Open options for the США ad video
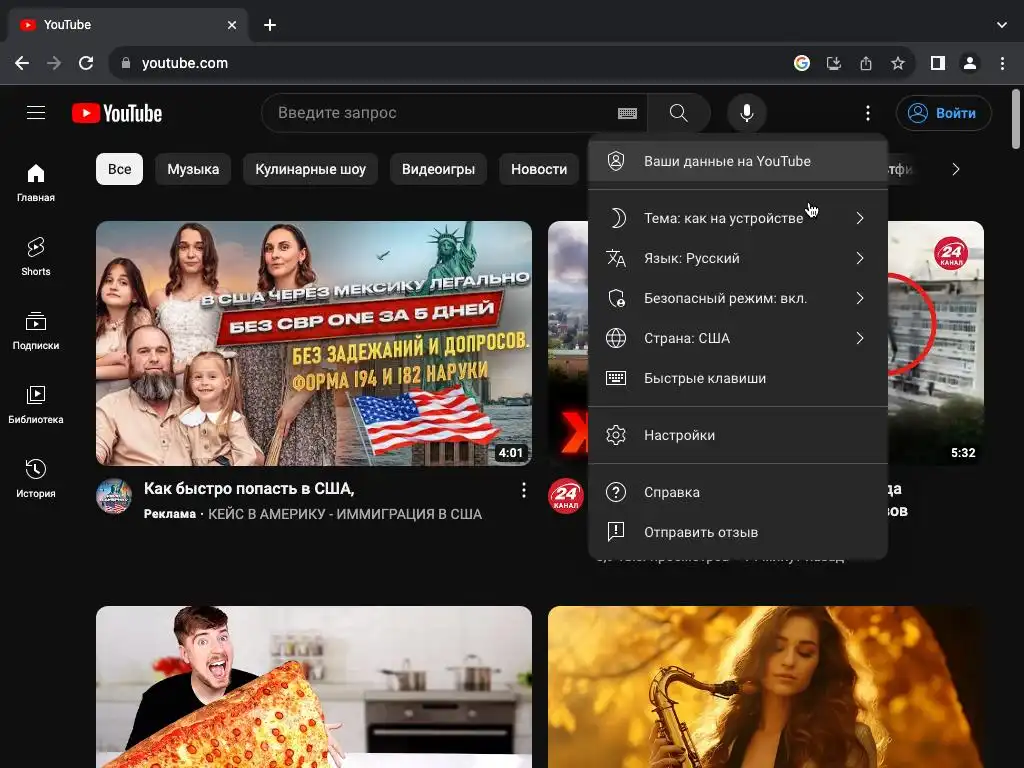 pos(523,490)
